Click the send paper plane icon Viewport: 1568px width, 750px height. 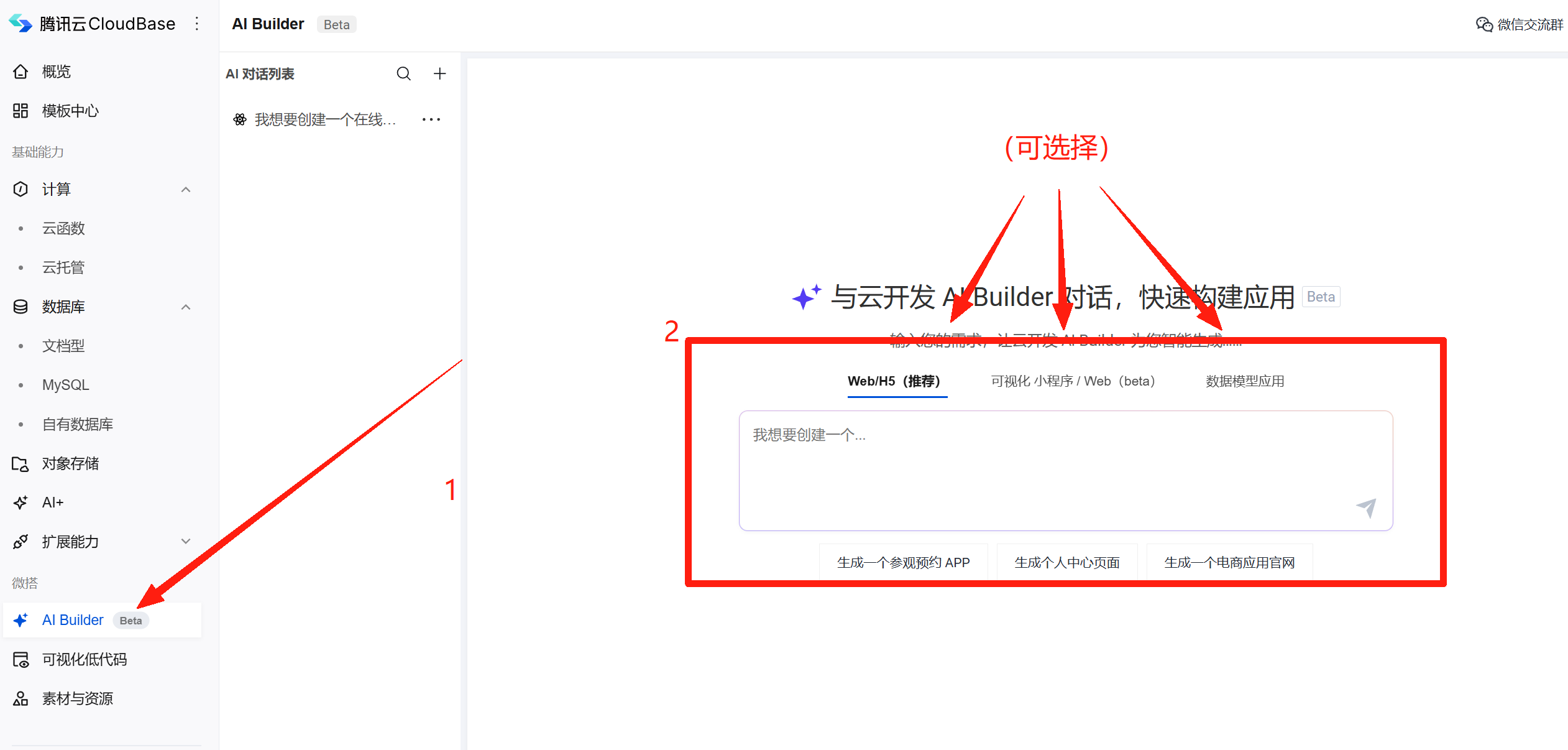[1366, 507]
